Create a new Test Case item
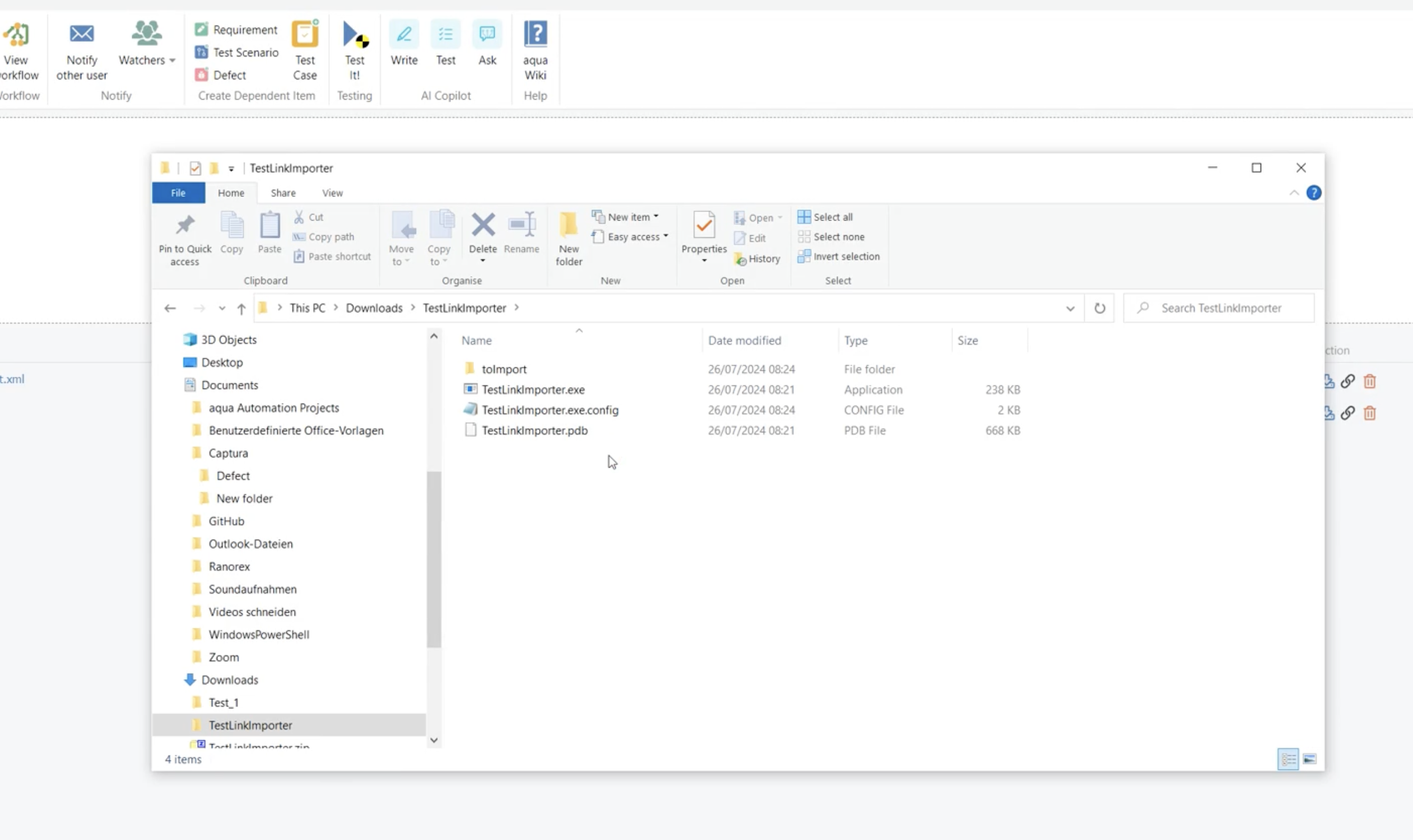This screenshot has height=840, width=1413. pos(305,35)
